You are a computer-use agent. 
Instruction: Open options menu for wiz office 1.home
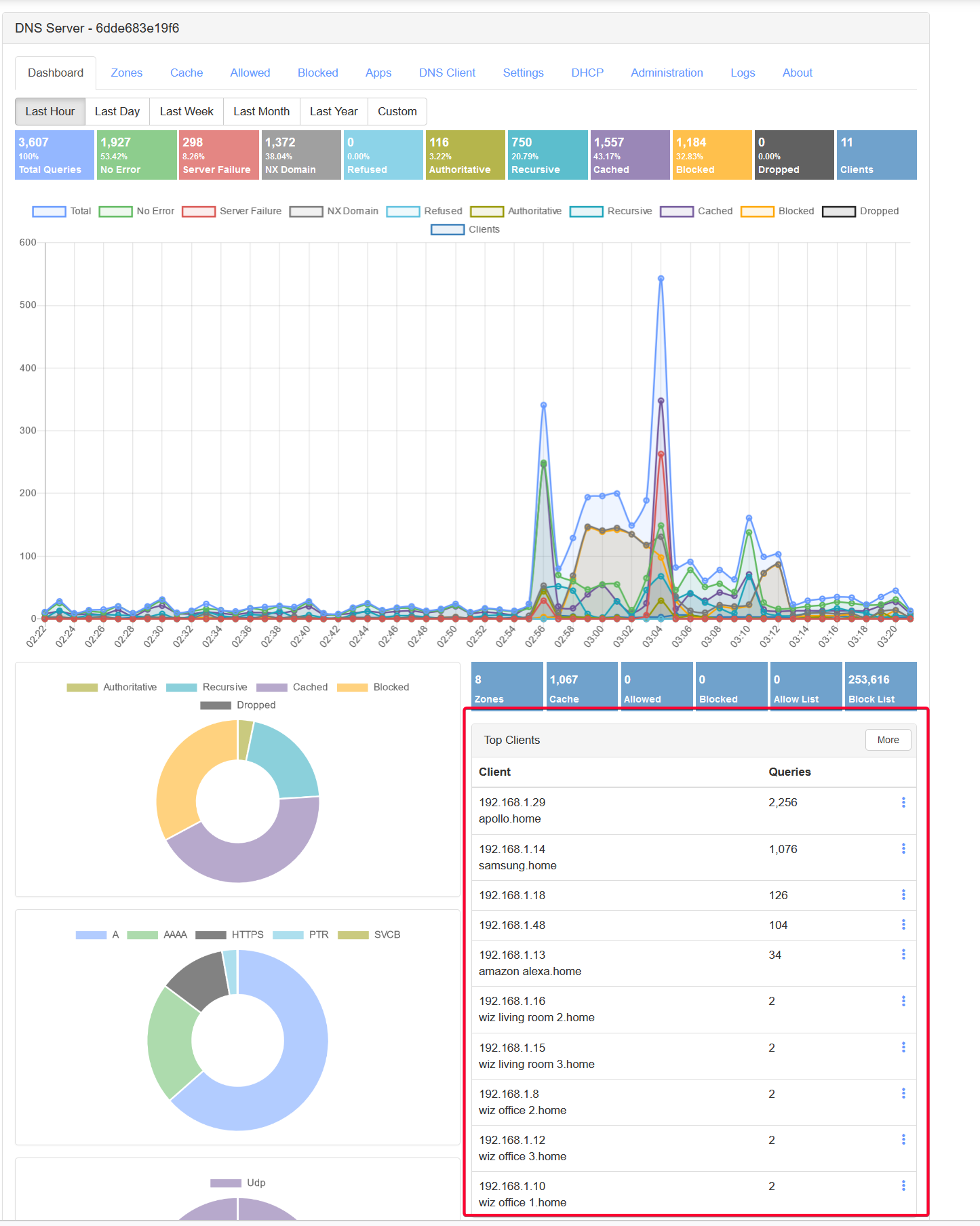point(903,1185)
